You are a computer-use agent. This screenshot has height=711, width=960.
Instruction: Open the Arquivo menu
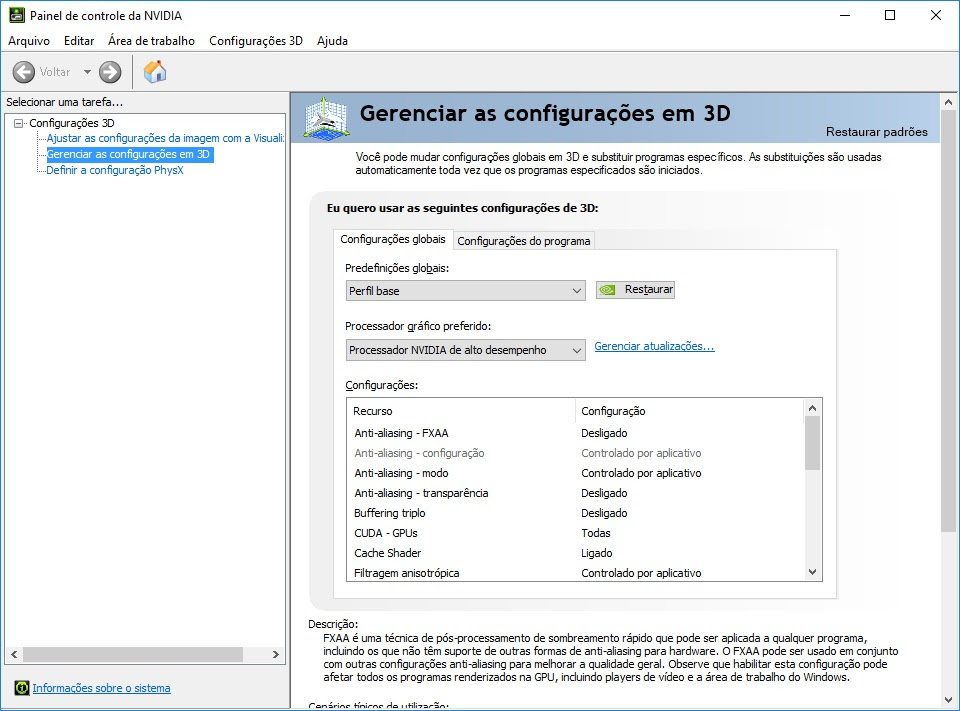click(29, 41)
